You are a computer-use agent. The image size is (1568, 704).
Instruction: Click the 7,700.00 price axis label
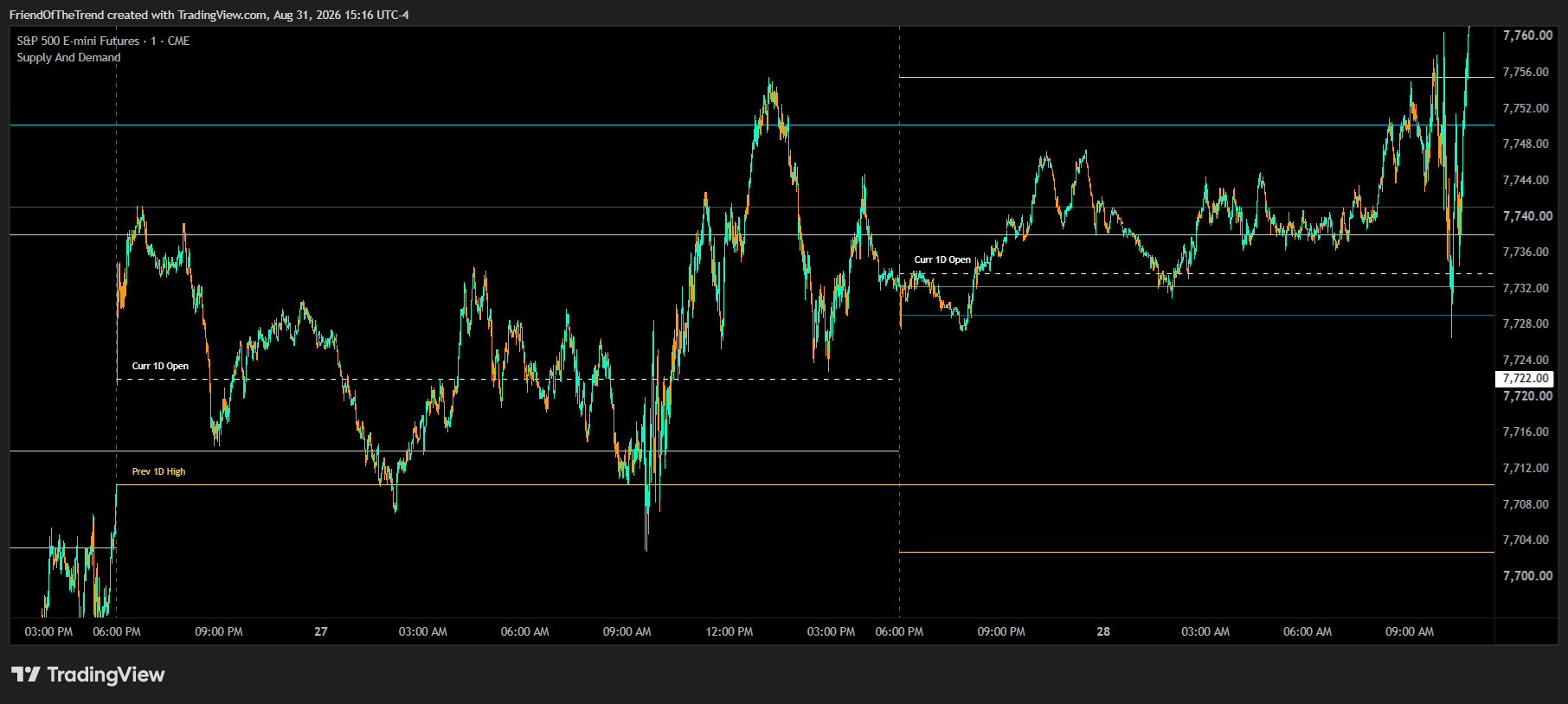[1527, 576]
